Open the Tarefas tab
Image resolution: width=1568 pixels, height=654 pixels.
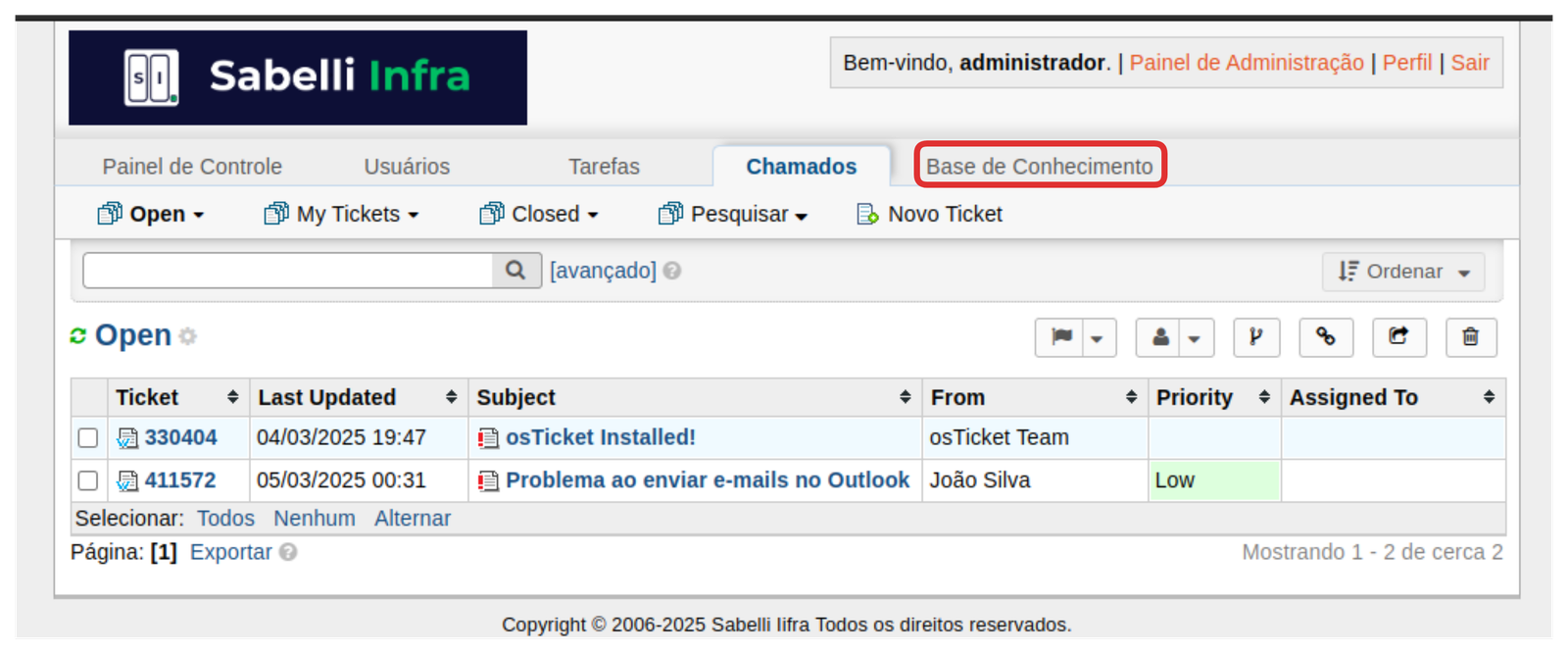(x=604, y=166)
